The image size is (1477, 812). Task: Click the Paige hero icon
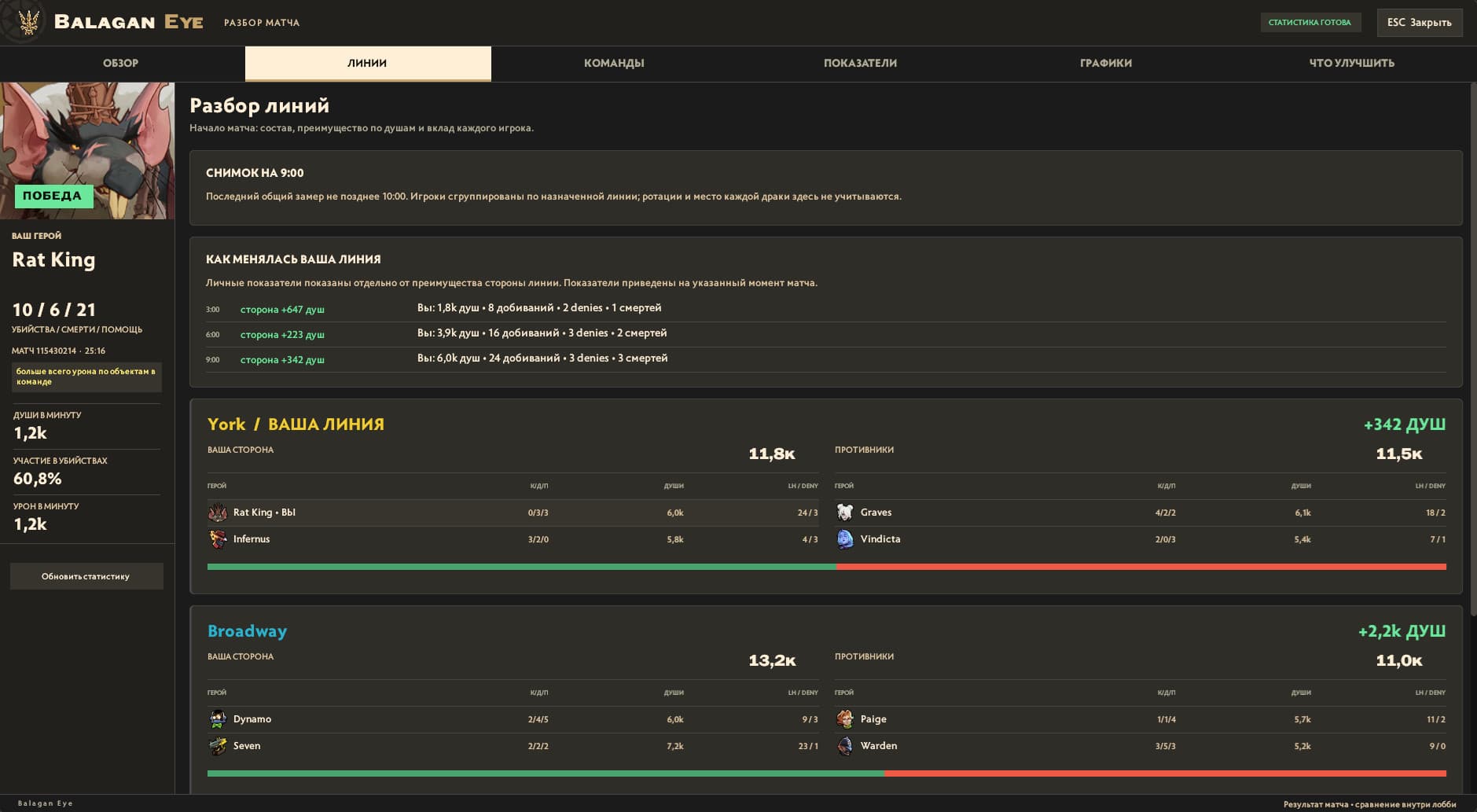click(845, 719)
